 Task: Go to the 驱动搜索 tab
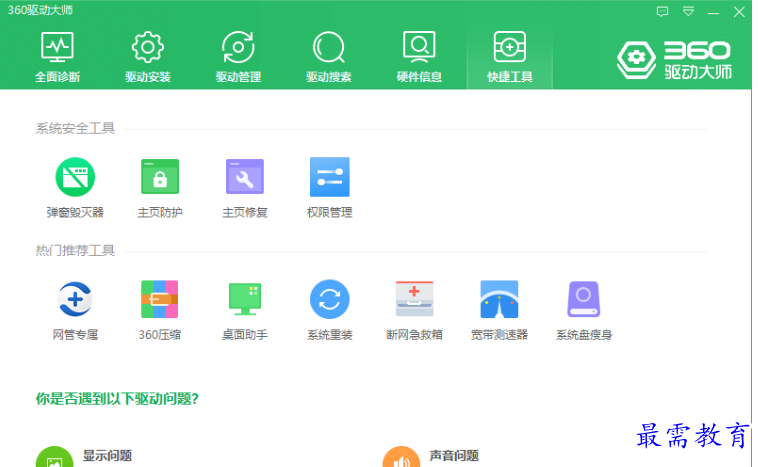click(x=328, y=57)
